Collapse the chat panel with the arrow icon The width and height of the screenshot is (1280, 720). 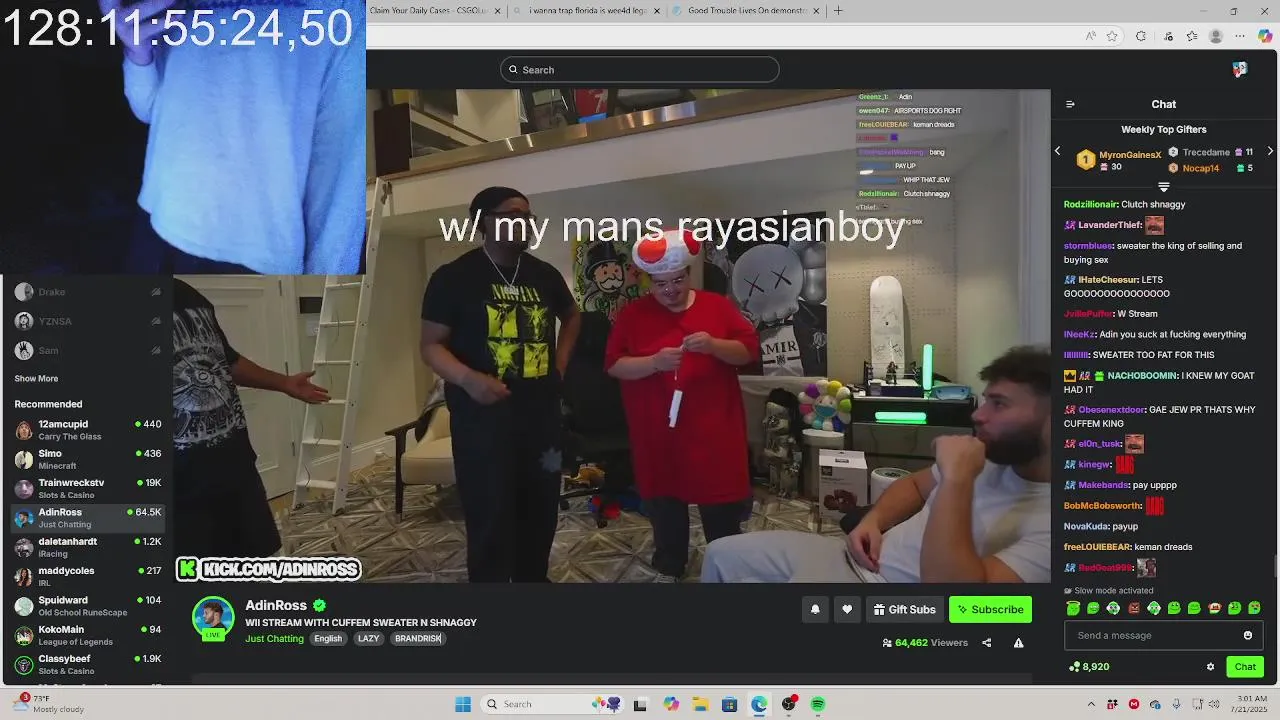1070,104
